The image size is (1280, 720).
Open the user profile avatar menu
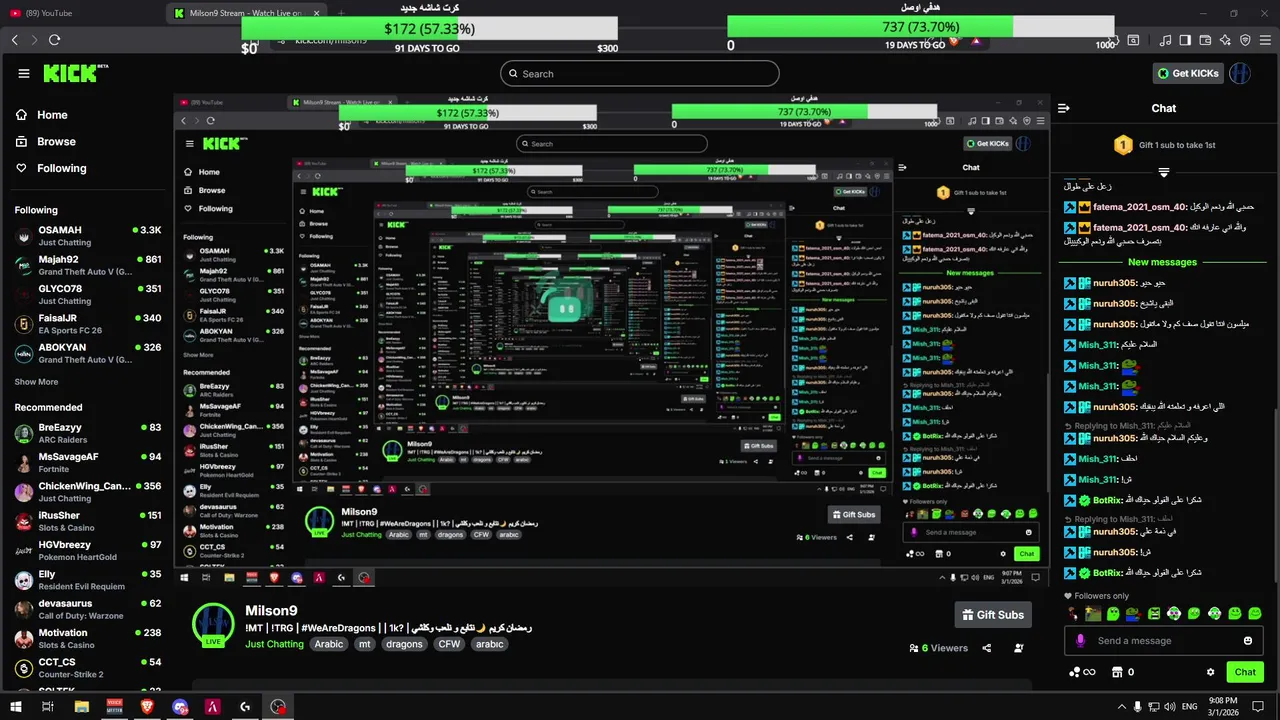tap(1240, 73)
